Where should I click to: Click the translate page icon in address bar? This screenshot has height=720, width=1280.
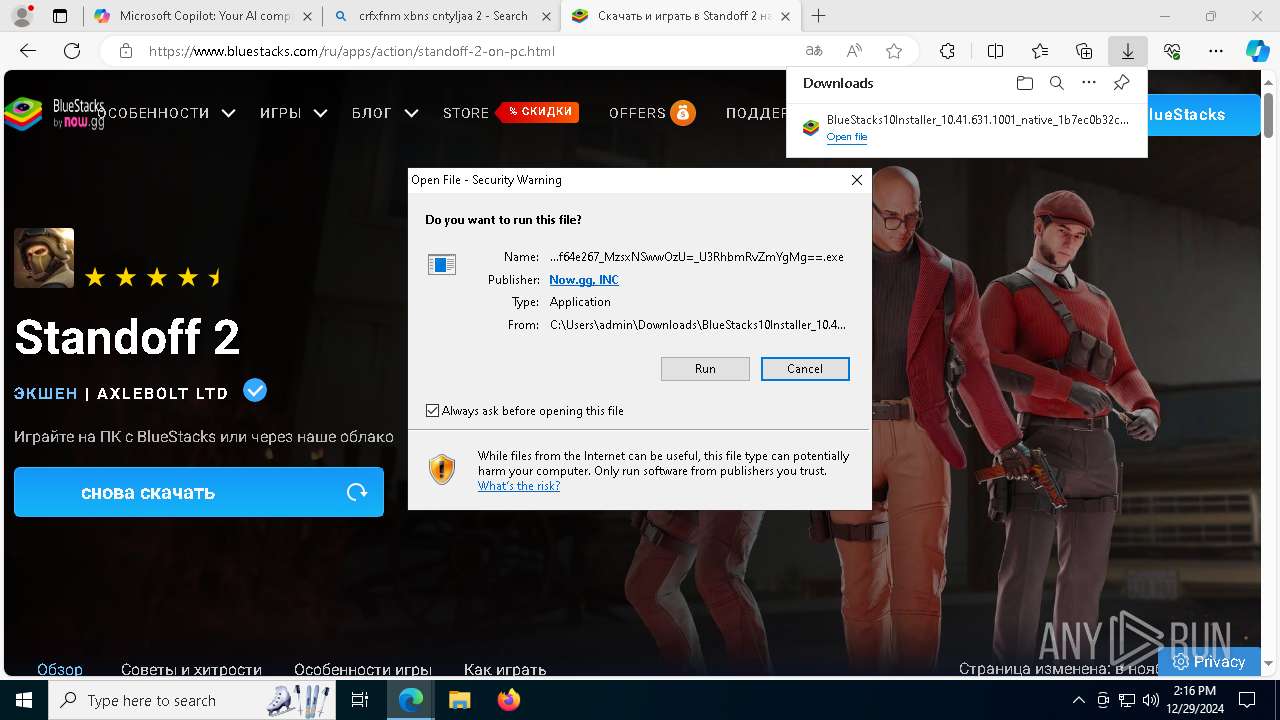[814, 51]
